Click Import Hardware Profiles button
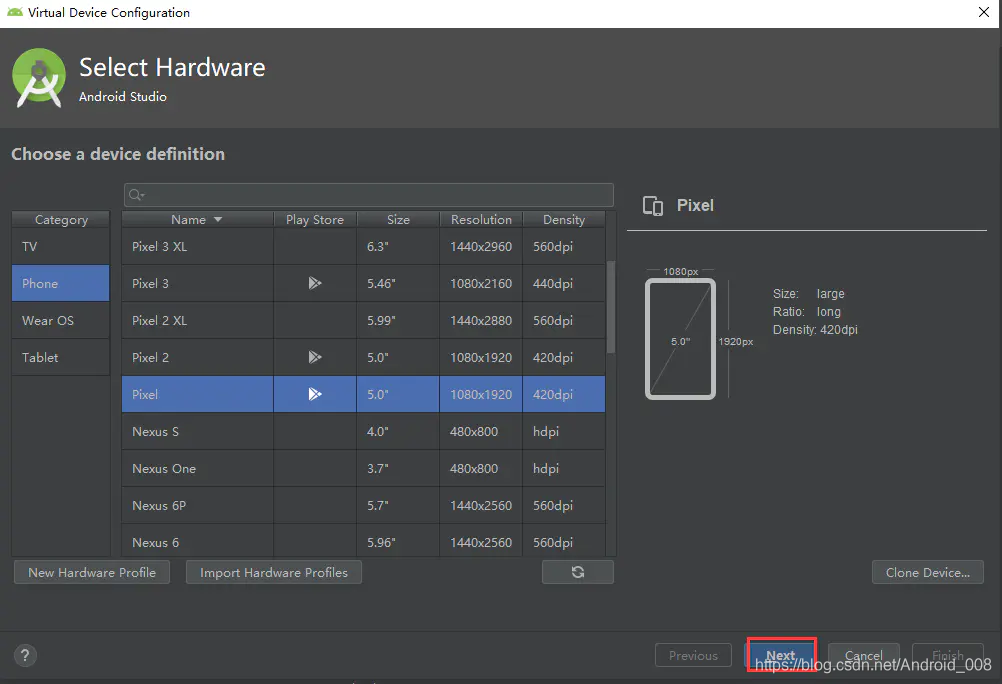1002x684 pixels. coord(274,572)
